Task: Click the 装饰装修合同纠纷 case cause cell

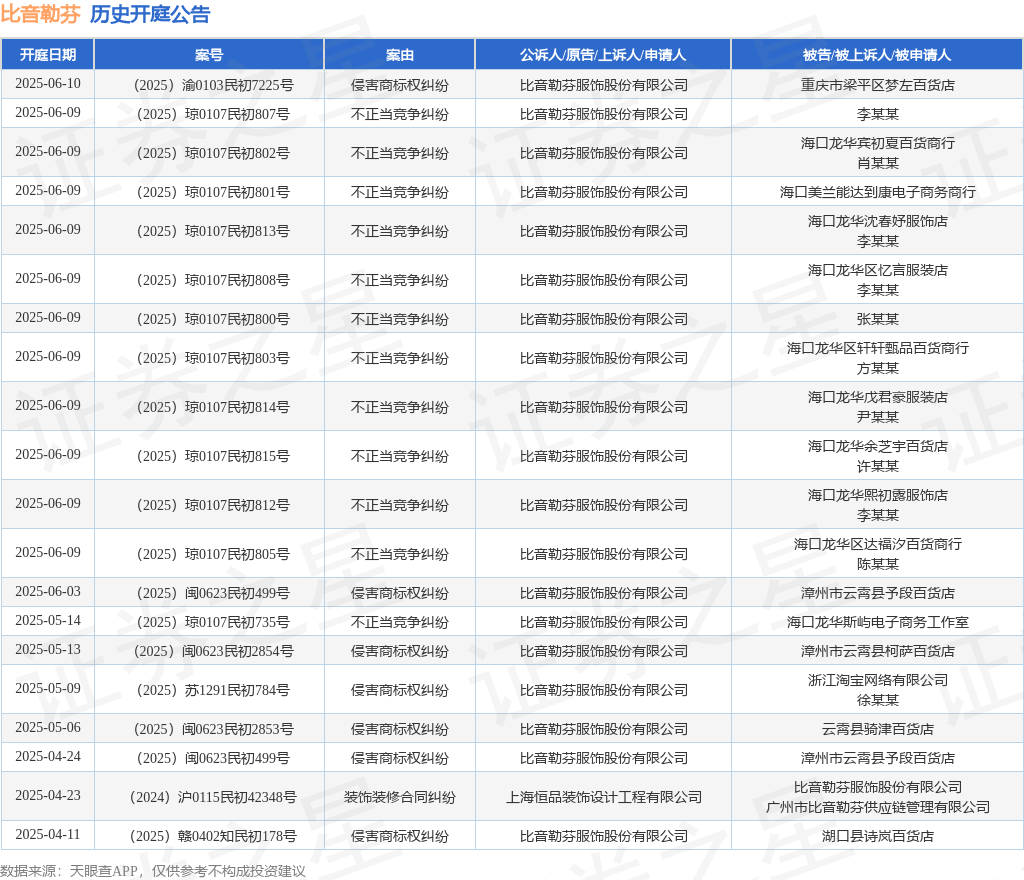Action: coord(399,797)
